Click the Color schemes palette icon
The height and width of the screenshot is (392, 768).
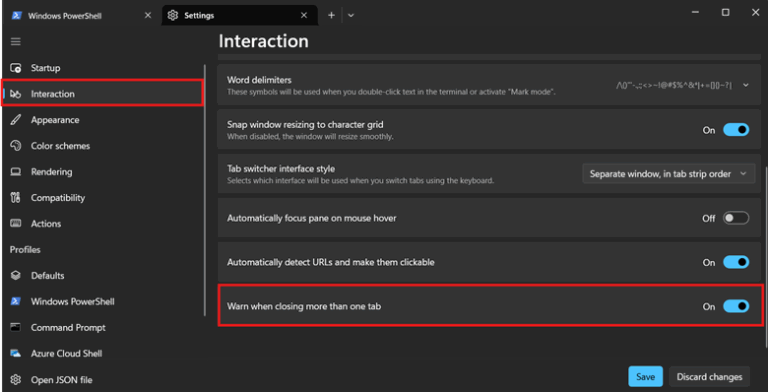[16, 146]
